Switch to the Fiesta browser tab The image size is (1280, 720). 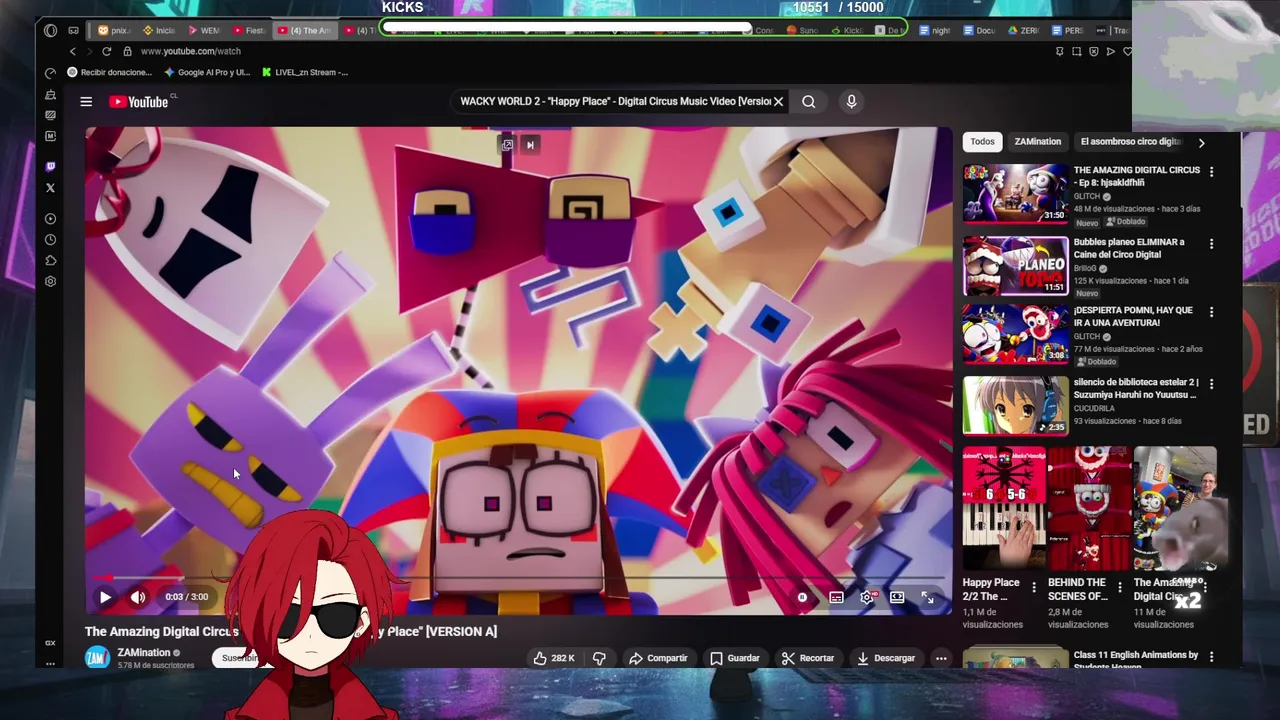click(249, 30)
